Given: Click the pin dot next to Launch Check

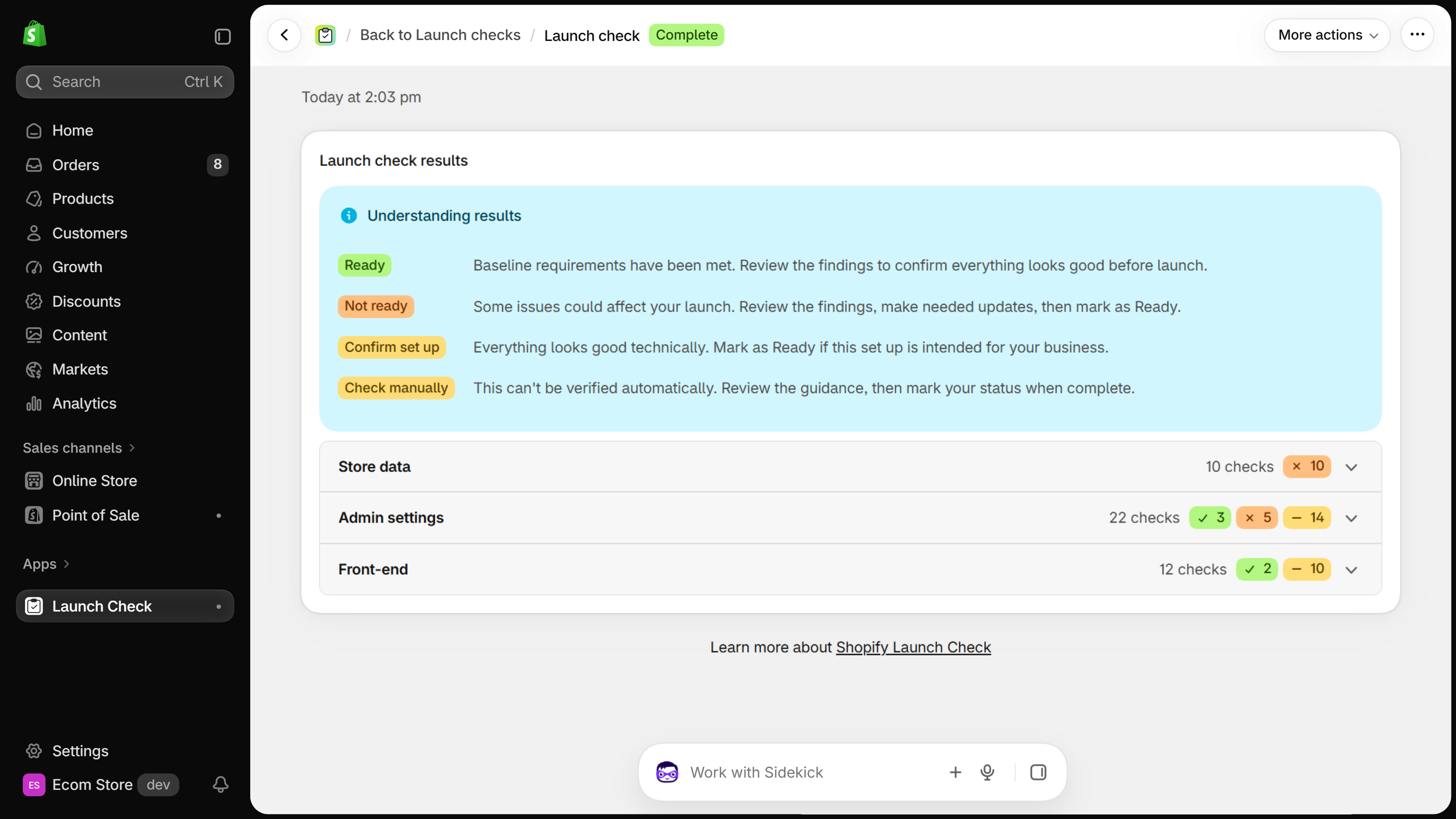Looking at the screenshot, I should [x=219, y=607].
